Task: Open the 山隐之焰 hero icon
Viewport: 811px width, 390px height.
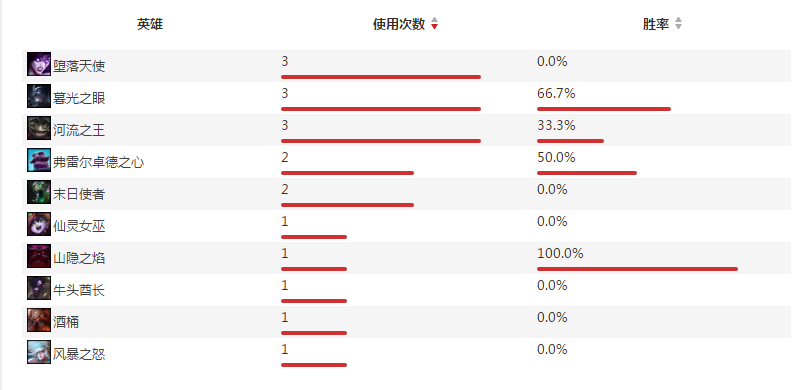Action: tap(39, 257)
